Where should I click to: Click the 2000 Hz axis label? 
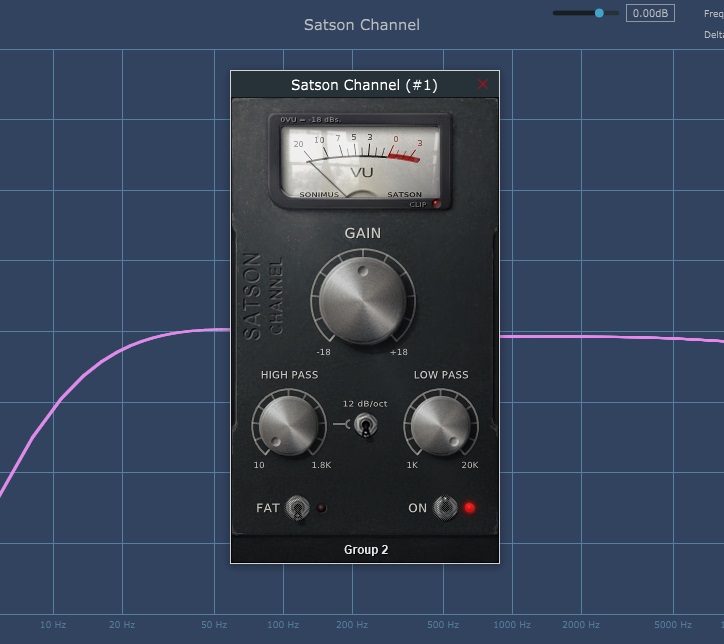tap(581, 625)
